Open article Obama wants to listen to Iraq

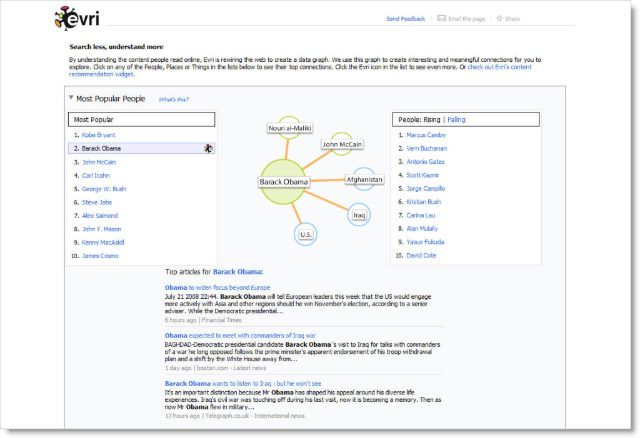243,384
